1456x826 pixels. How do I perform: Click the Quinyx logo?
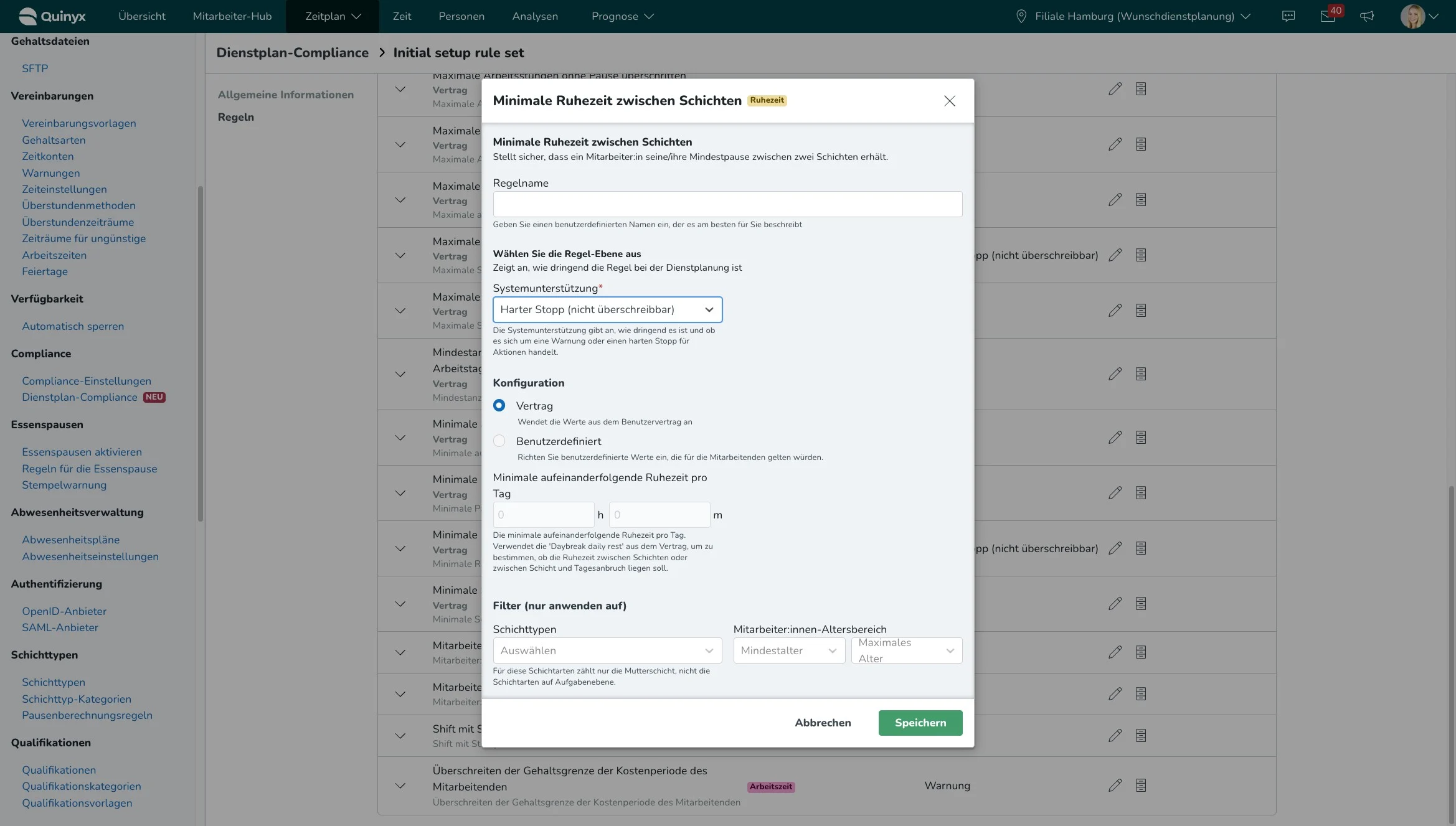[52, 16]
